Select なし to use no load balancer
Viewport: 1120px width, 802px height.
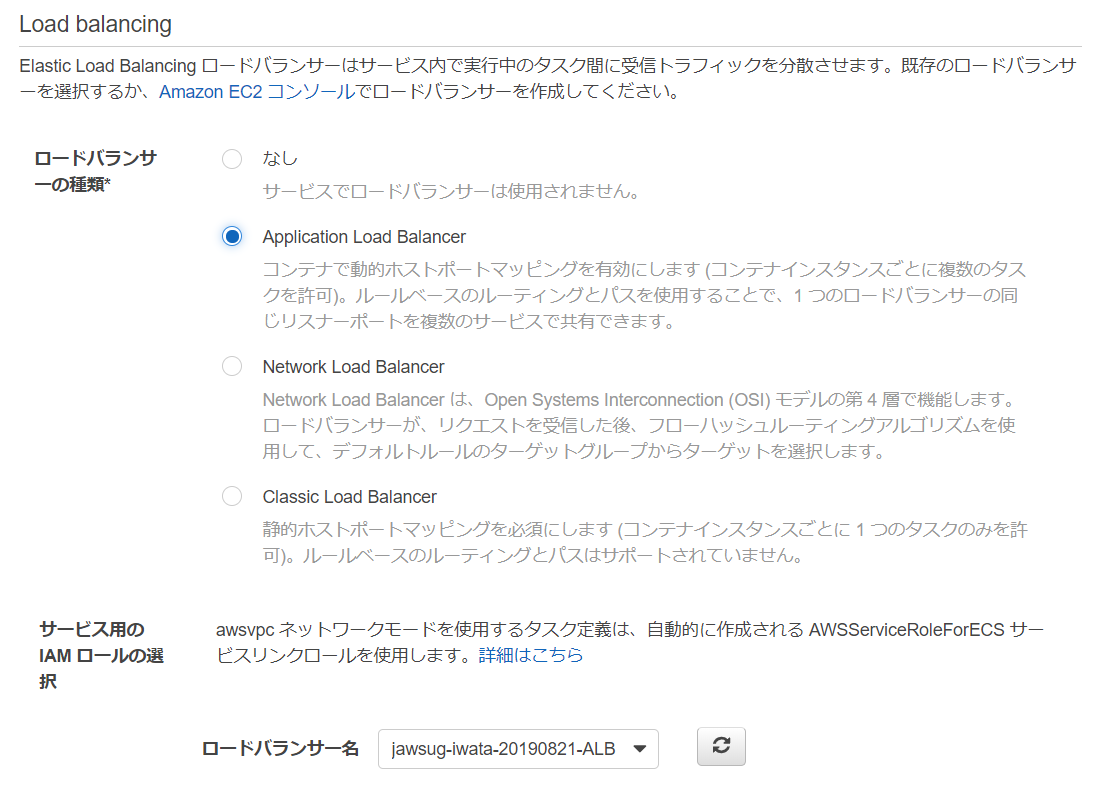231,158
